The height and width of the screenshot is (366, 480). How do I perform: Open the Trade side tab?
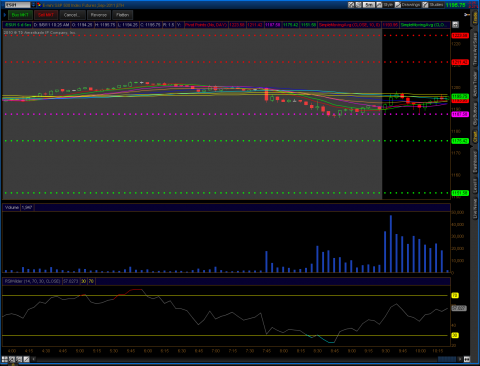(x=475, y=17)
